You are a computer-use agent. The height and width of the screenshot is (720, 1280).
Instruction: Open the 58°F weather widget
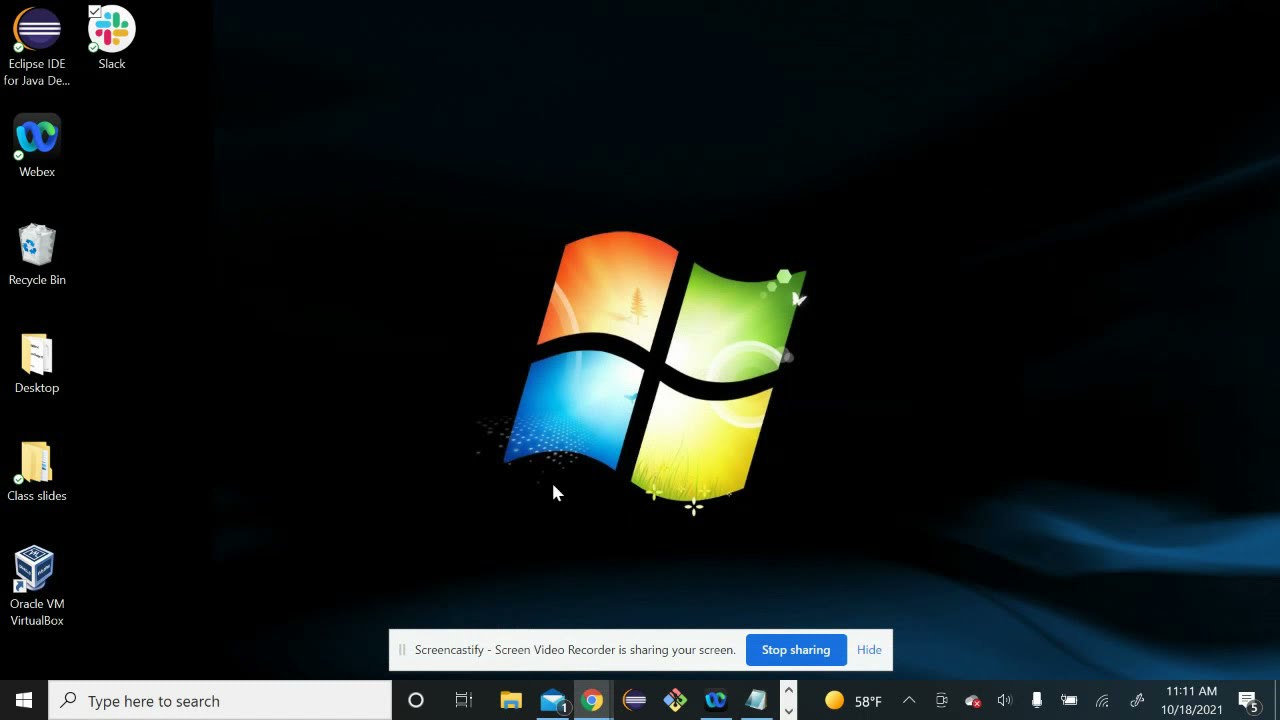(x=853, y=701)
